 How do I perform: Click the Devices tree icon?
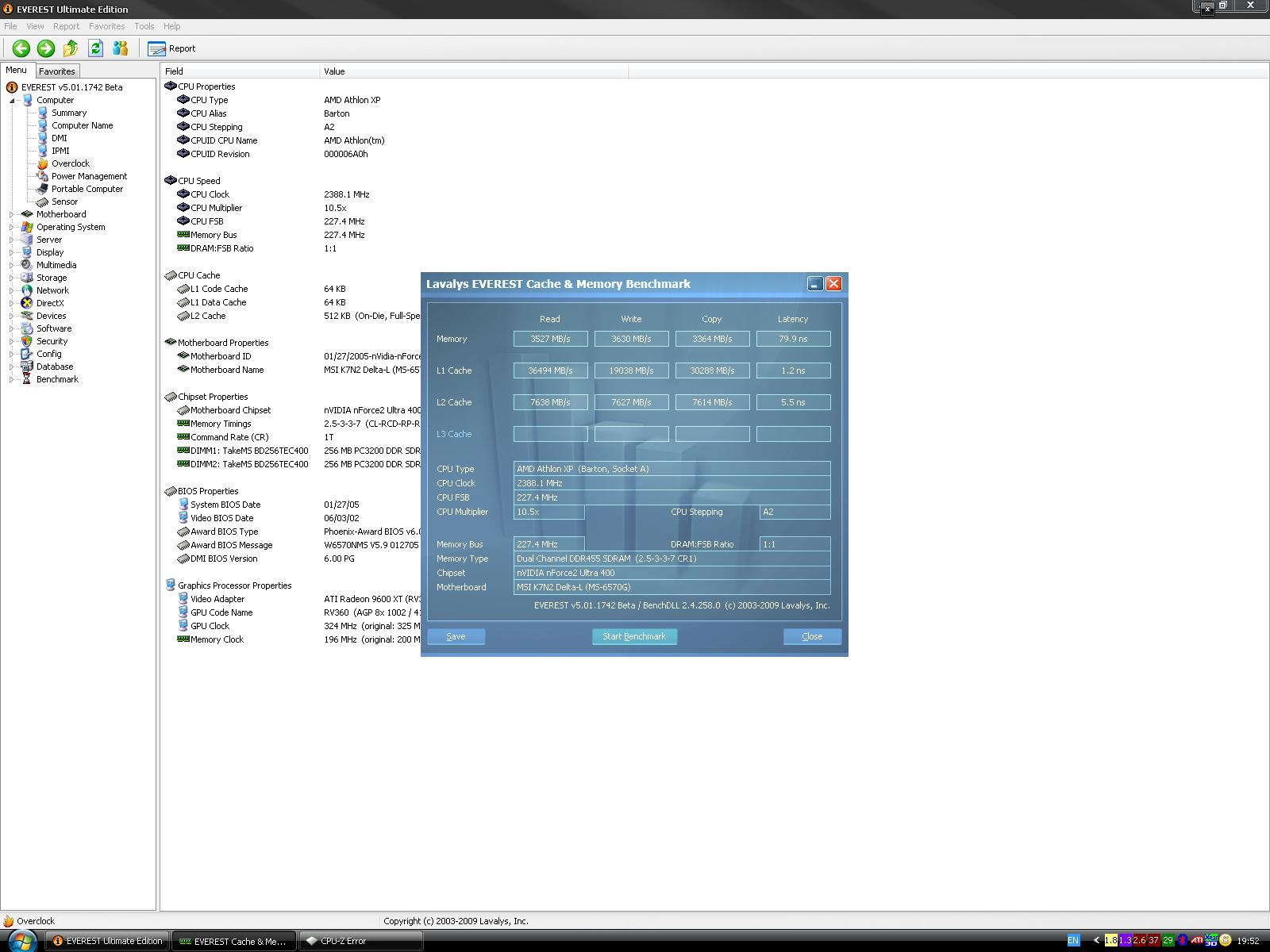(x=27, y=316)
